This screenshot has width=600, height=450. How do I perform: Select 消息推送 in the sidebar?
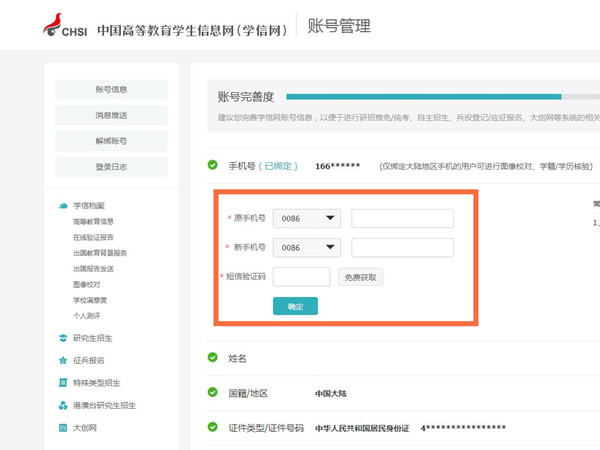111,115
